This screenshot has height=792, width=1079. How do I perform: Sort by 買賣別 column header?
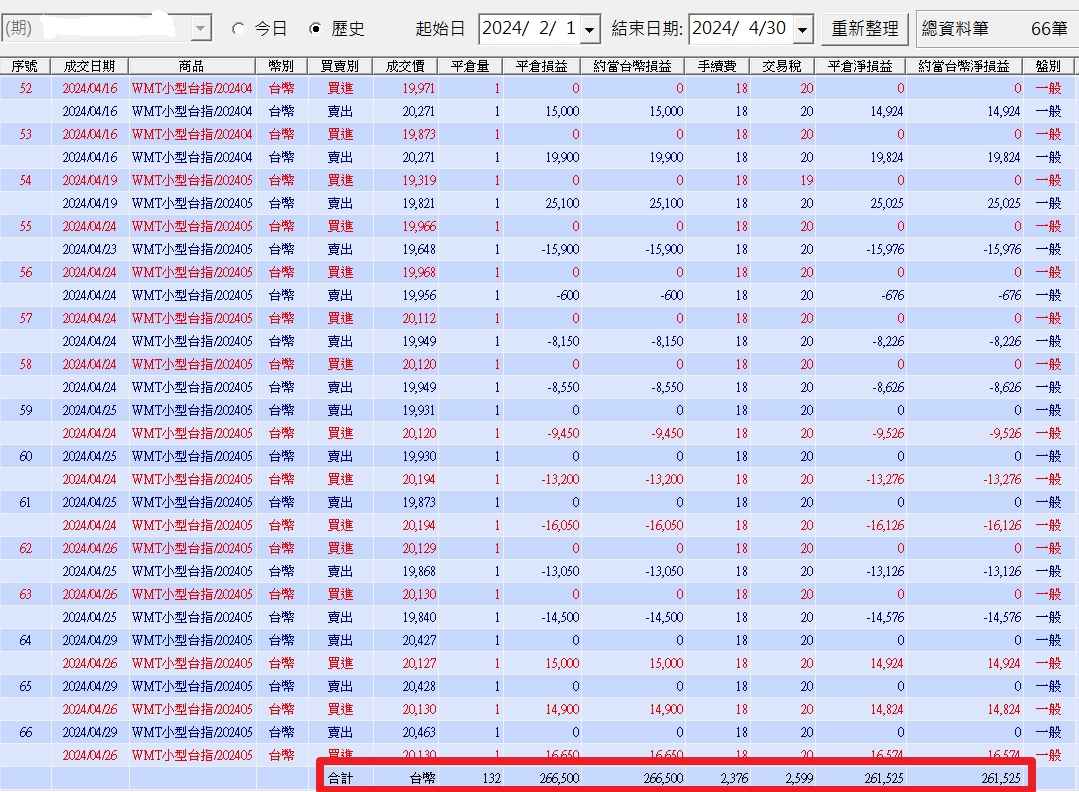click(x=340, y=66)
